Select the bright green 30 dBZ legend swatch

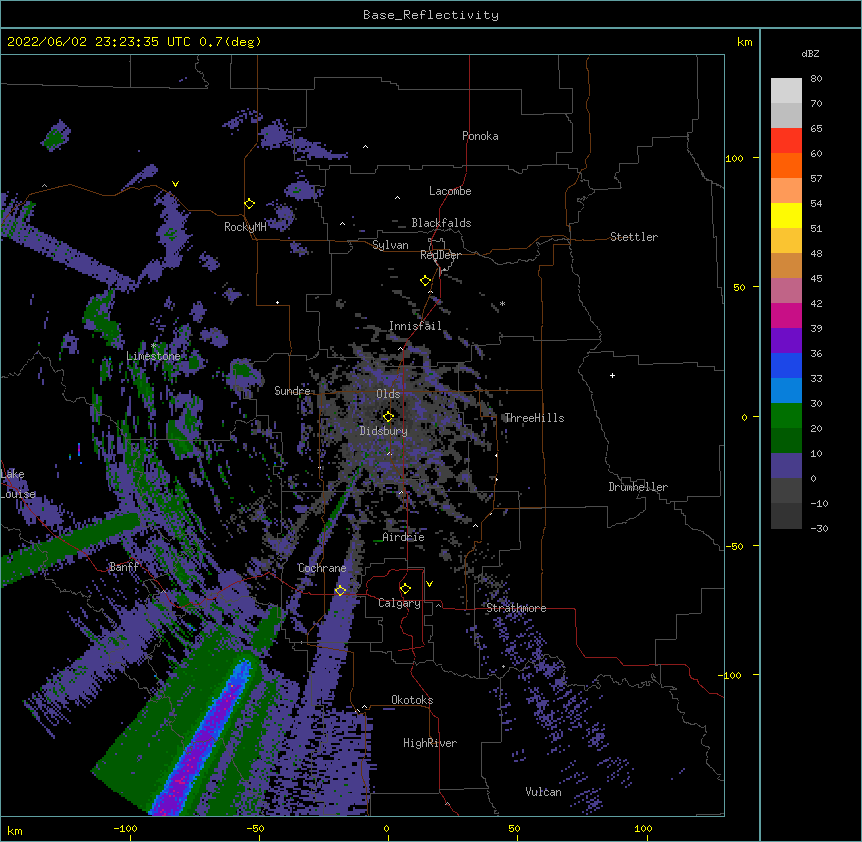coord(786,416)
